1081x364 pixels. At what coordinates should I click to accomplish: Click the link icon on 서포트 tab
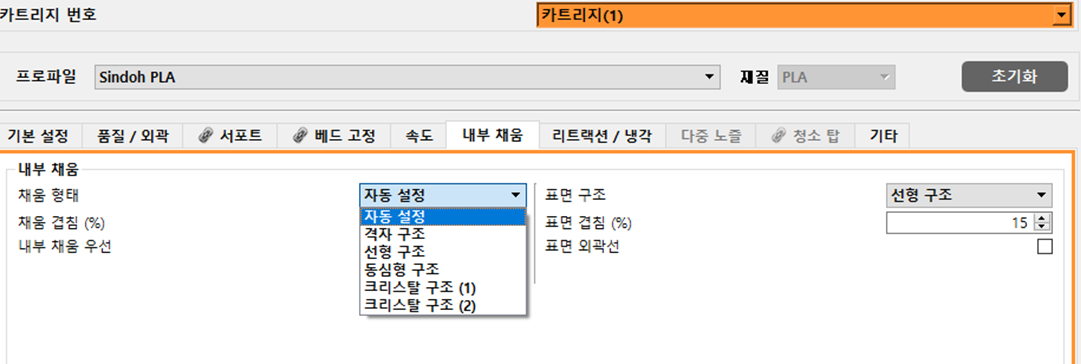[x=205, y=136]
